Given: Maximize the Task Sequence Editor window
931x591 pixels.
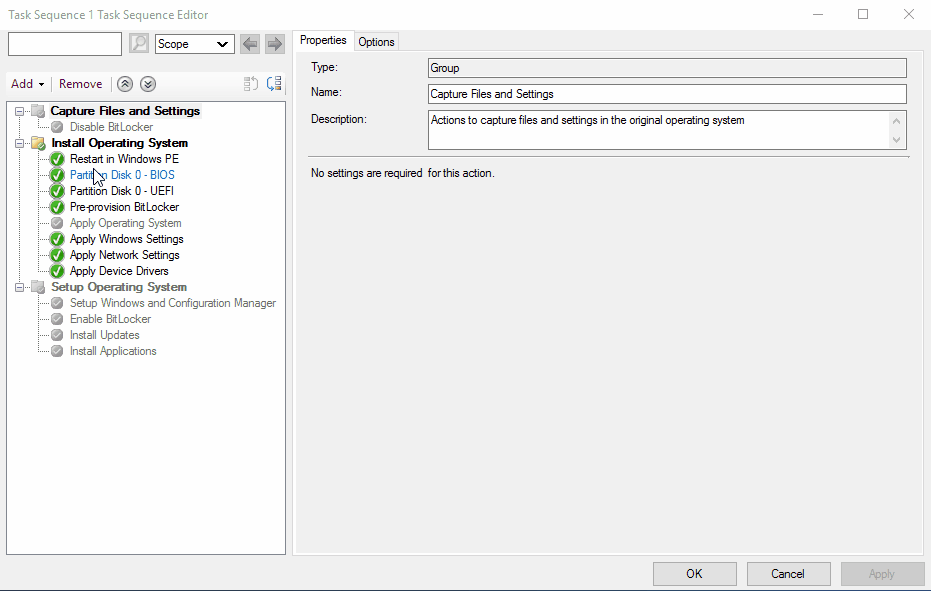Looking at the screenshot, I should pos(863,14).
